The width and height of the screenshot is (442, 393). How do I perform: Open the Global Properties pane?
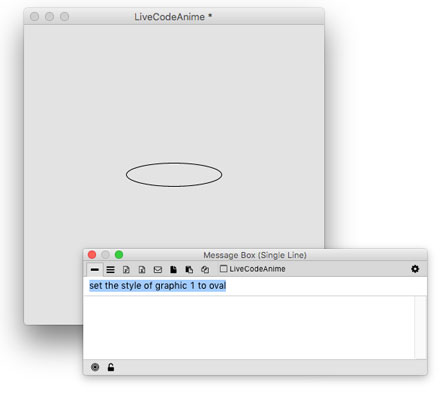pyautogui.click(x=126, y=269)
